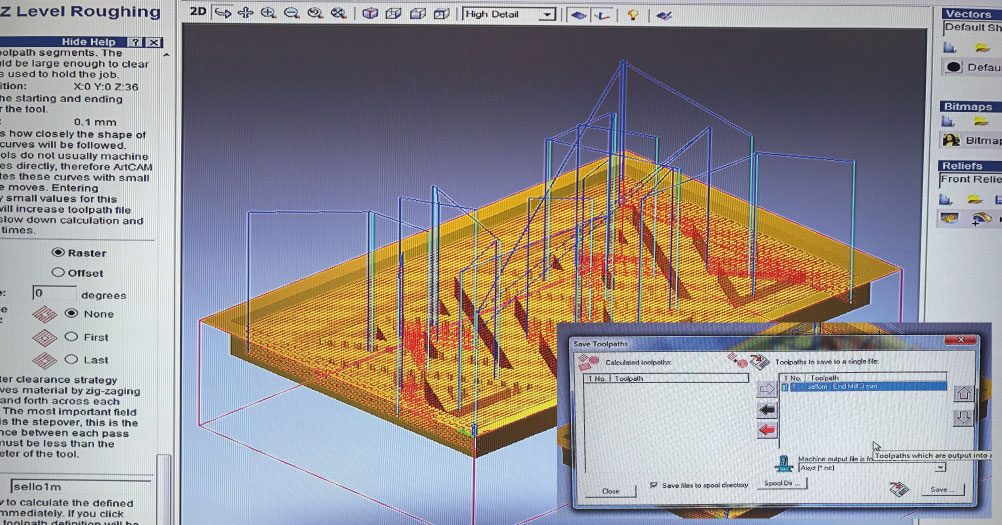
Task: Click the add relief icon with plus
Action: [980, 220]
